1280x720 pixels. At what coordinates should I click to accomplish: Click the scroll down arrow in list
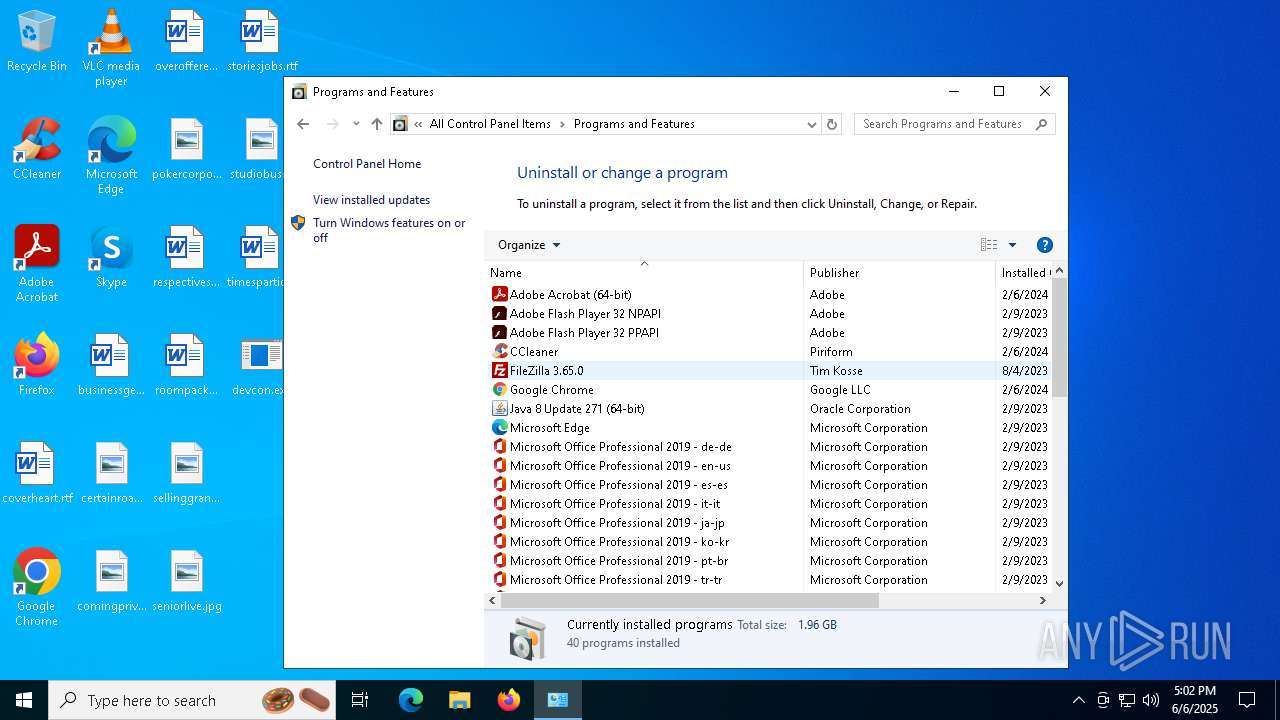point(1059,583)
